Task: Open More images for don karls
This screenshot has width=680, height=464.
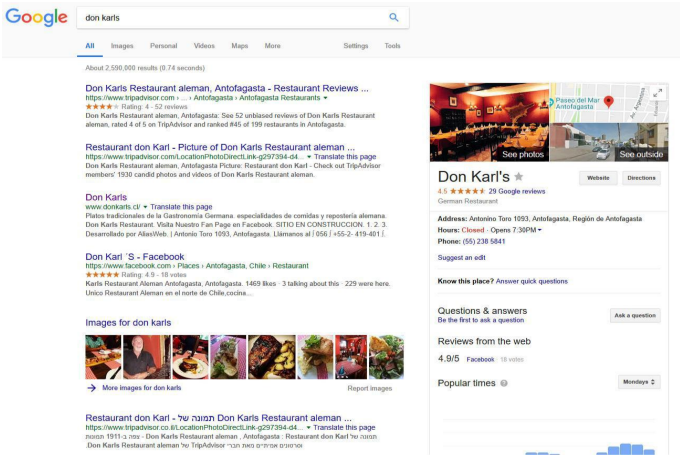Action: click(x=141, y=388)
